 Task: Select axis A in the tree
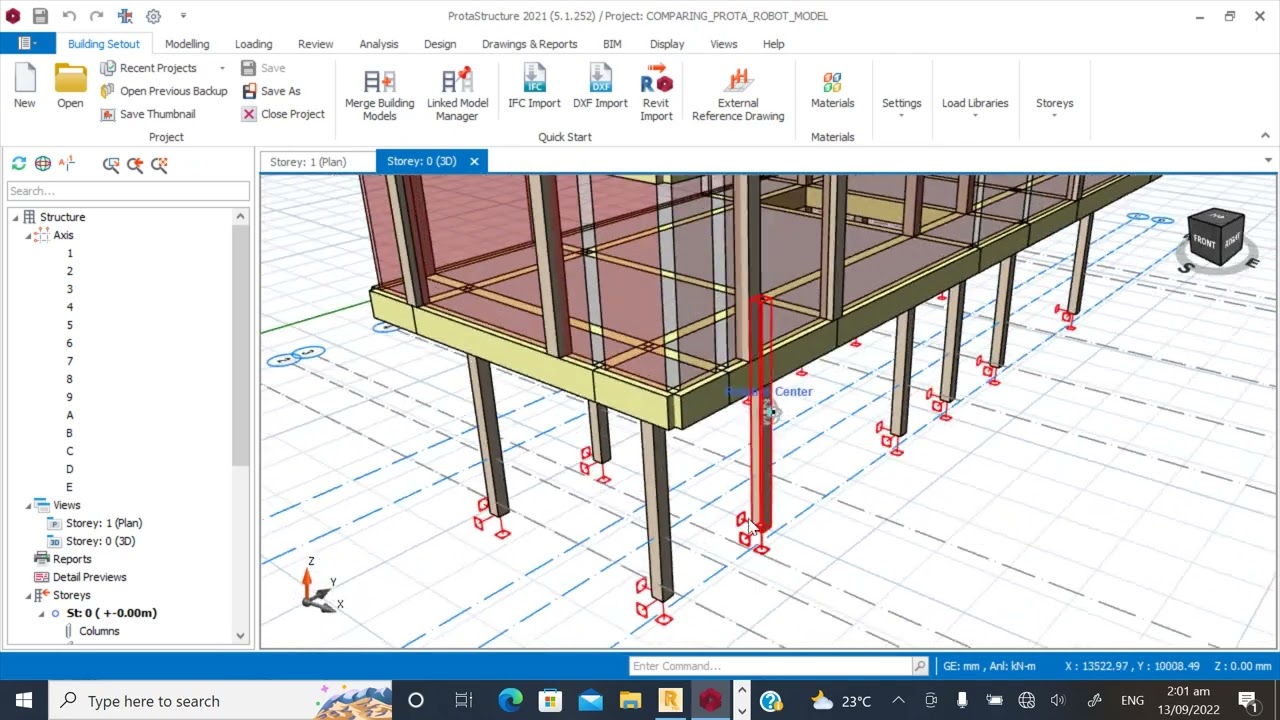(69, 415)
